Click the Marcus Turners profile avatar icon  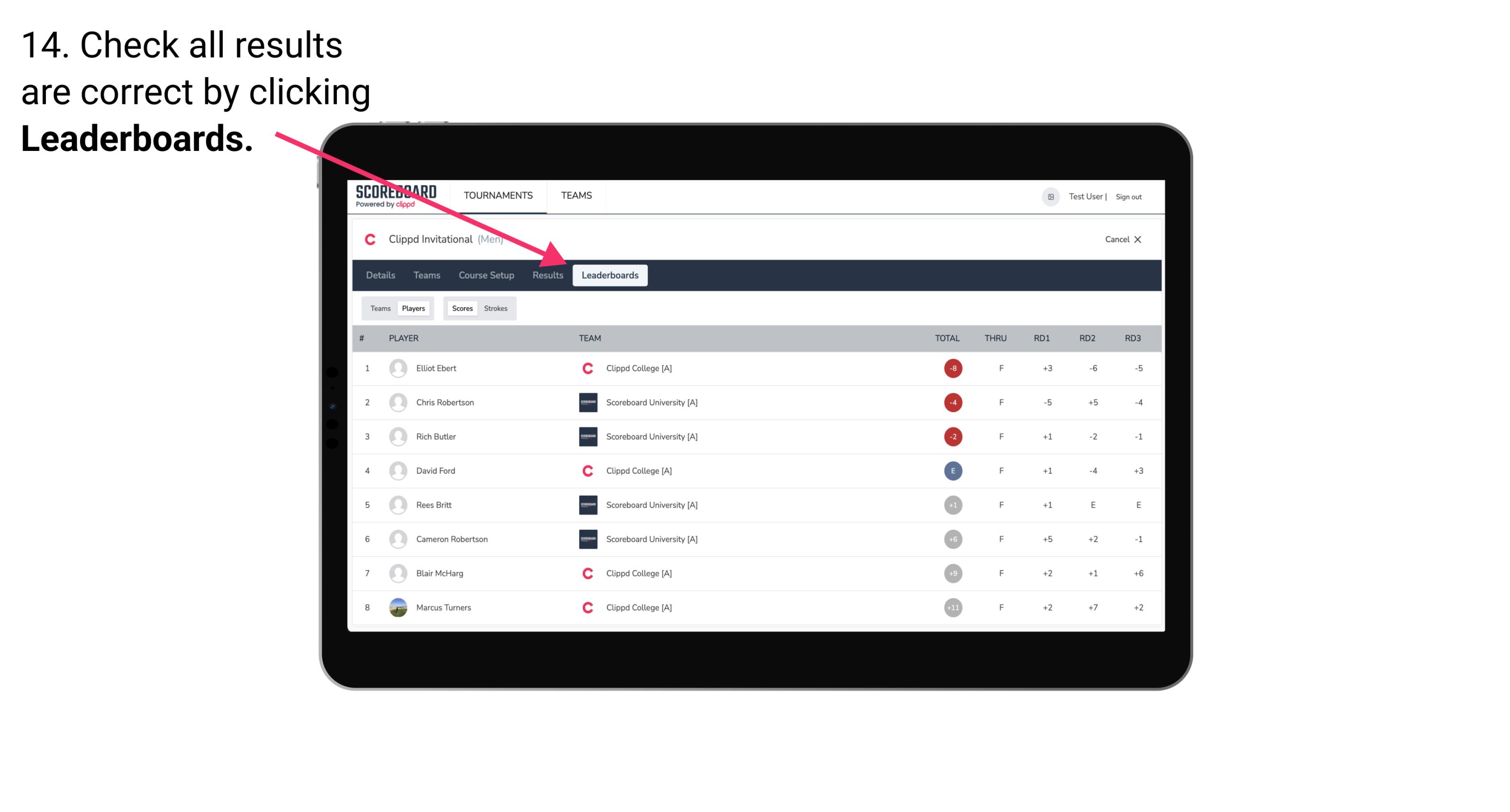(x=397, y=607)
